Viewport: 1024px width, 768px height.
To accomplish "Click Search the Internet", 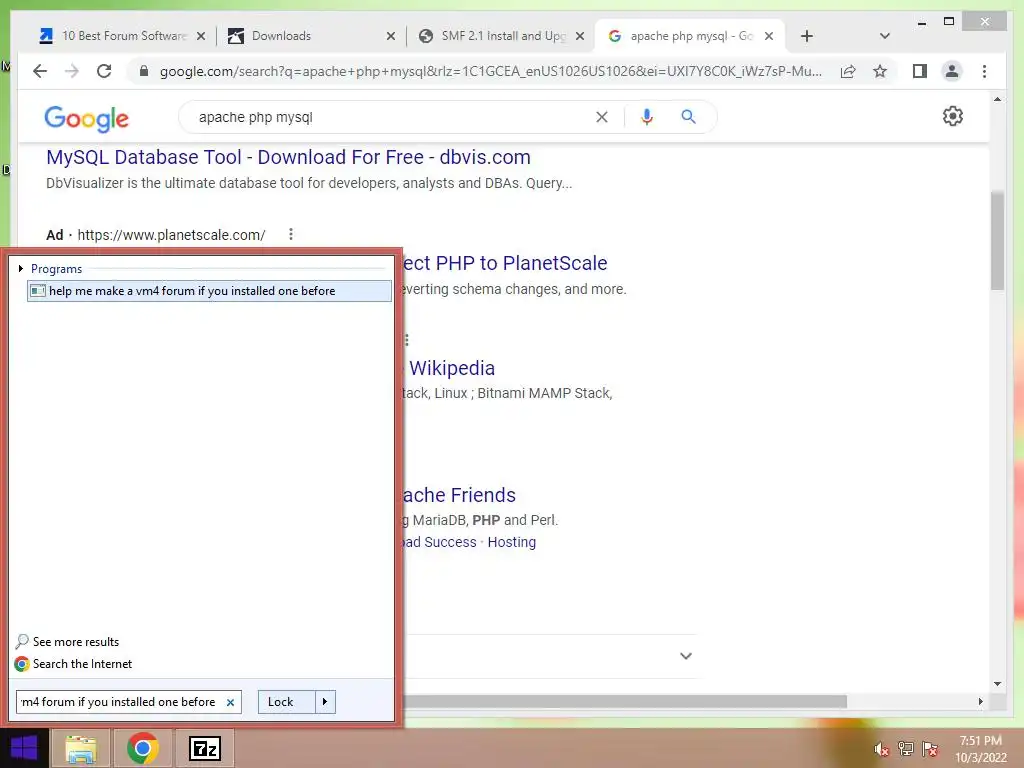I will coord(82,664).
